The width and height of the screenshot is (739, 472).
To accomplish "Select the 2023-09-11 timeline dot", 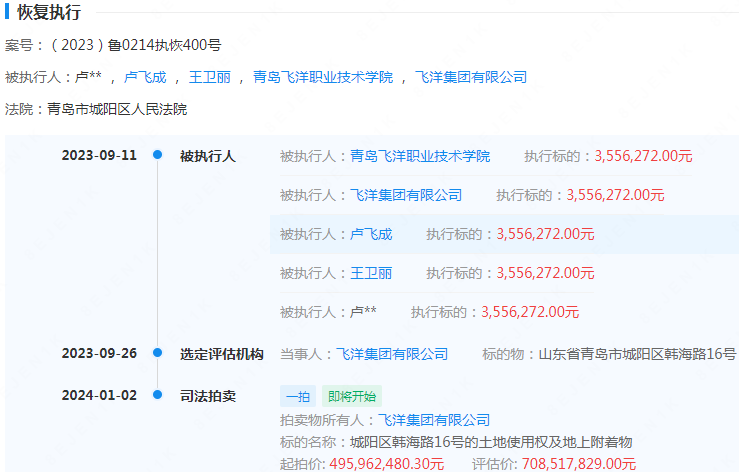I will pyautogui.click(x=157, y=155).
